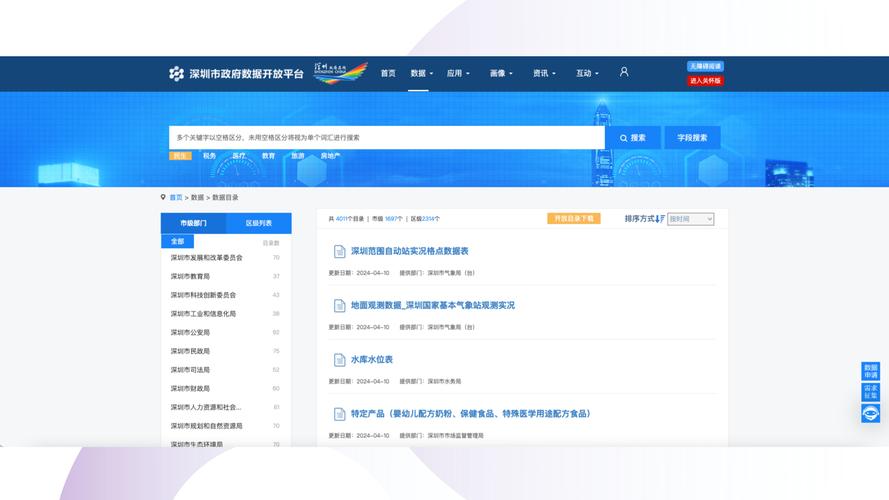889x500 pixels.
Task: Switch to the 市级部门 tab
Action: [193, 223]
